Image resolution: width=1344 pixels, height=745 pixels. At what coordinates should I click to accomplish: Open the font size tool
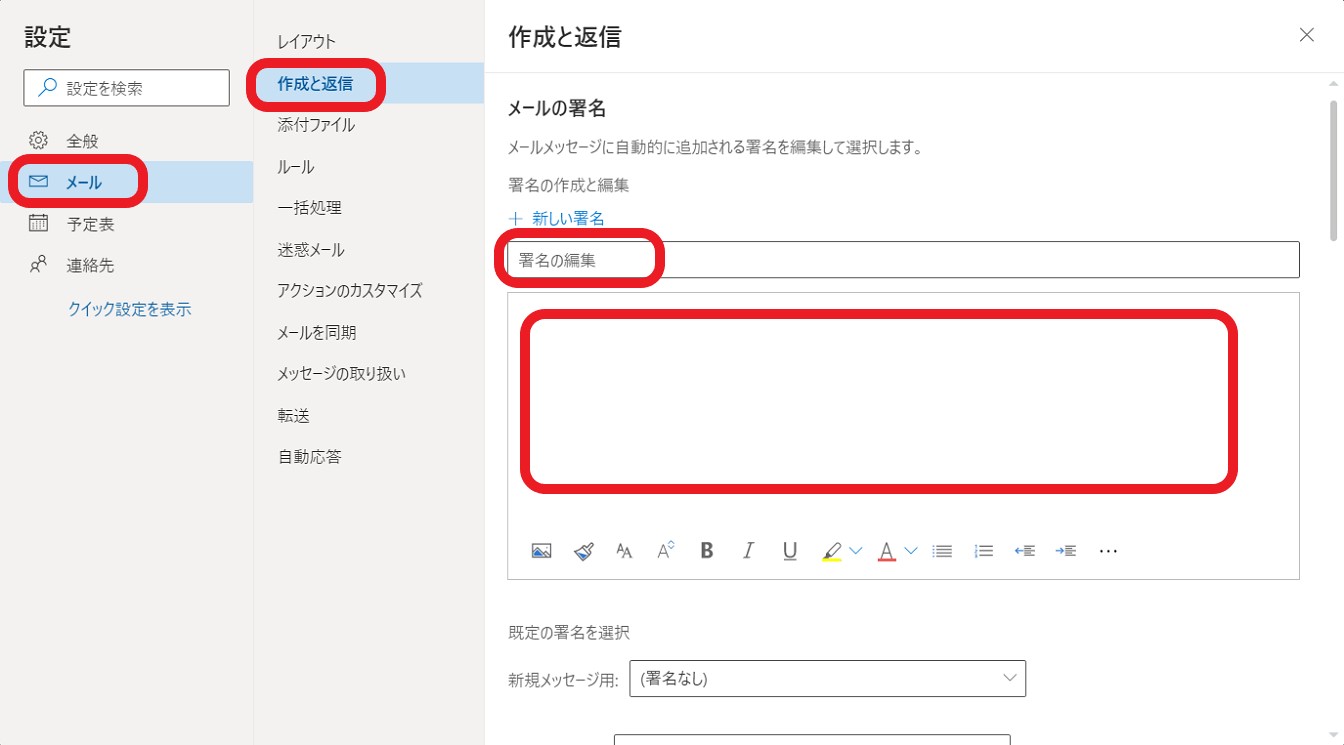click(x=625, y=550)
